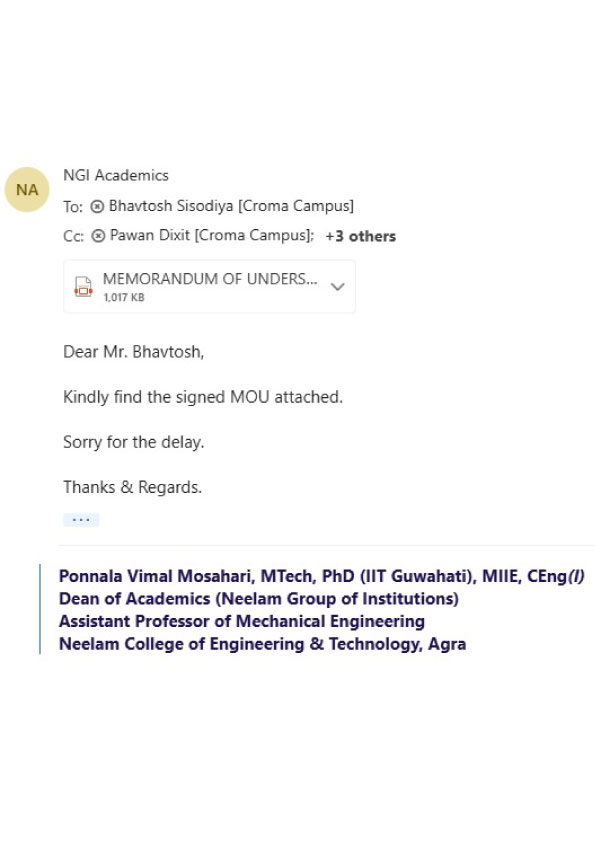Click the PDF file icon on attachment
Screen dimensions: 595x842
coord(83,287)
